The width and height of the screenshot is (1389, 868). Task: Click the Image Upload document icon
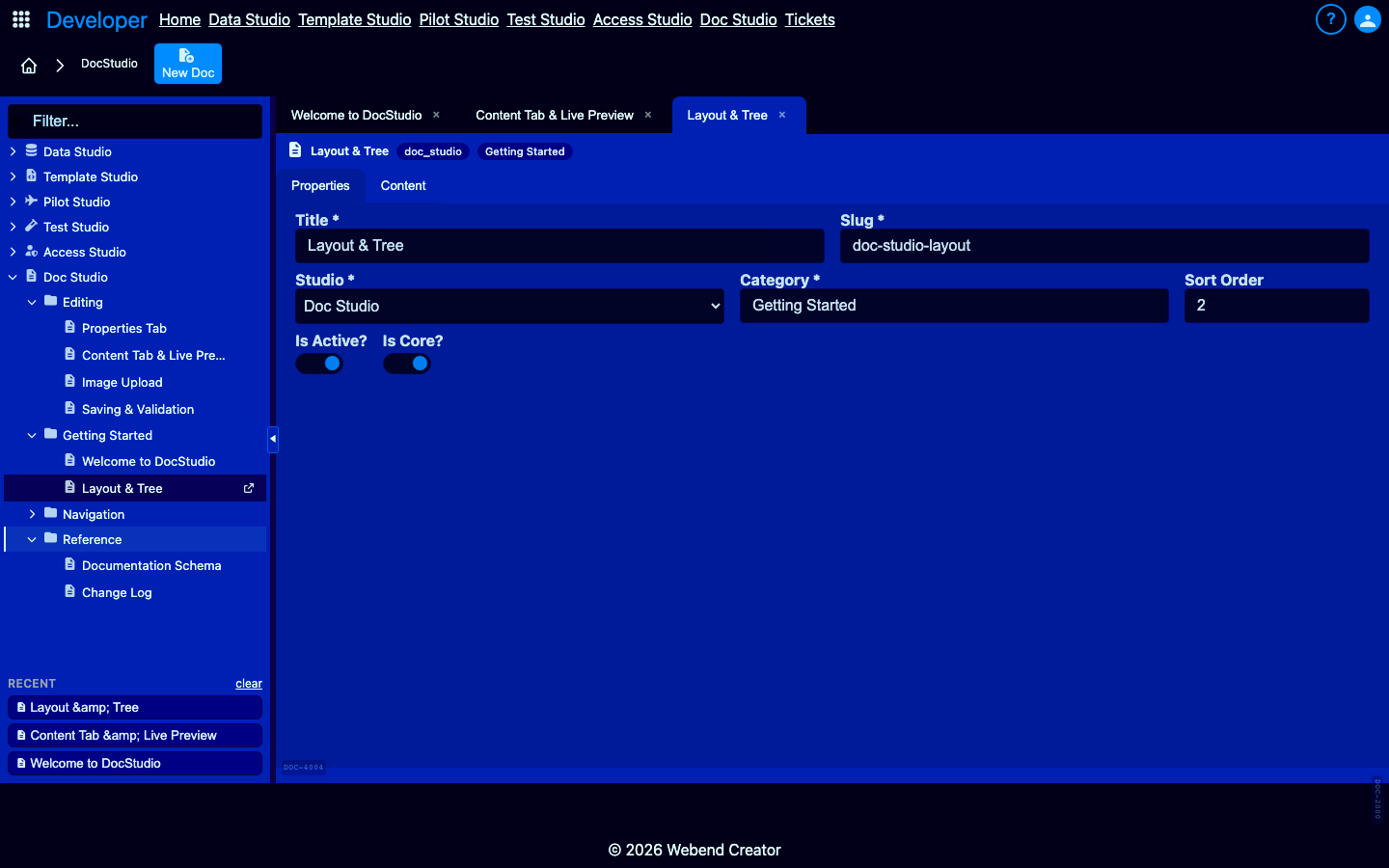pyautogui.click(x=70, y=381)
